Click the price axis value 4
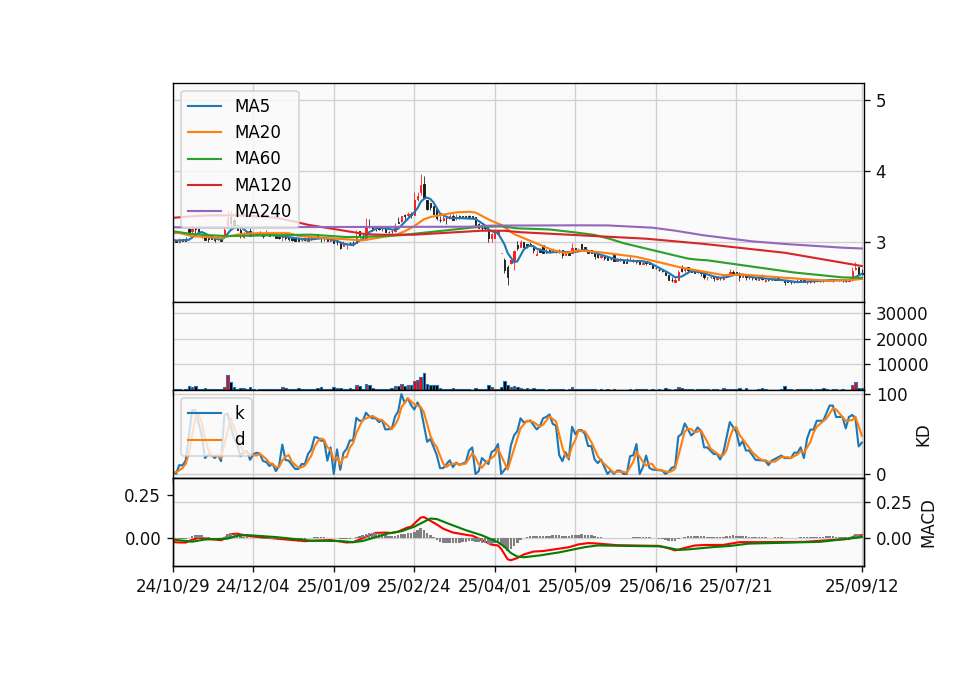This screenshot has width=960, height=690. [881, 172]
